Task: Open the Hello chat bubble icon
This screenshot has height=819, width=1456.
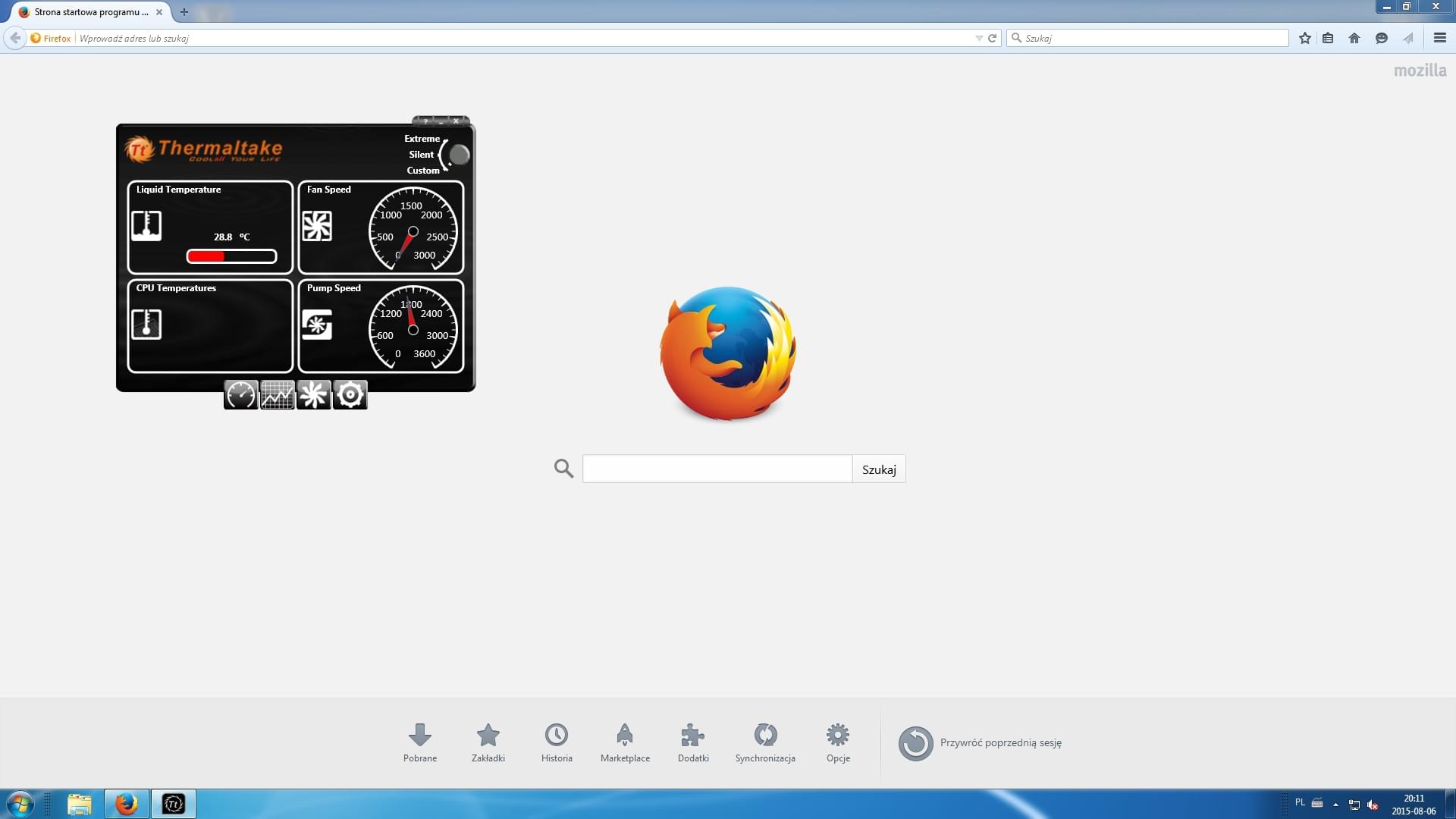Action: (1381, 38)
